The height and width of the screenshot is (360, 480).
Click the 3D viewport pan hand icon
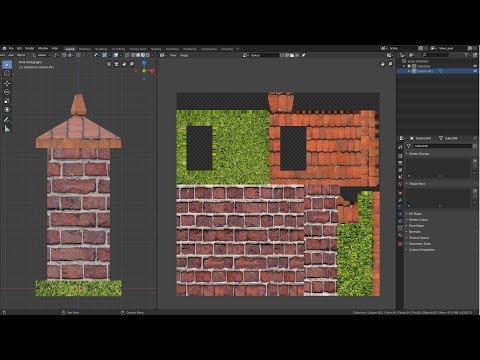(124, 64)
